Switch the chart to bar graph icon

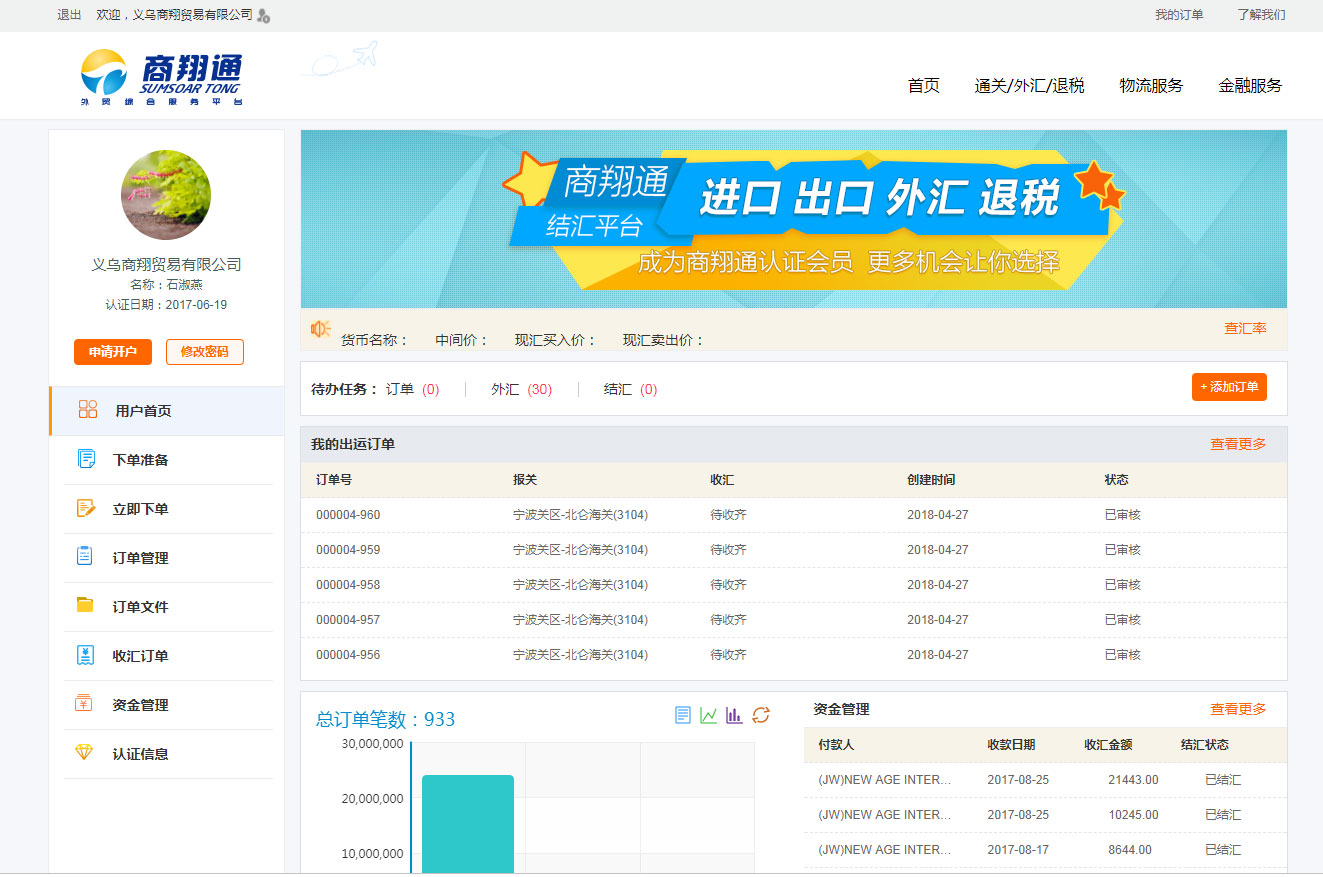tap(734, 715)
